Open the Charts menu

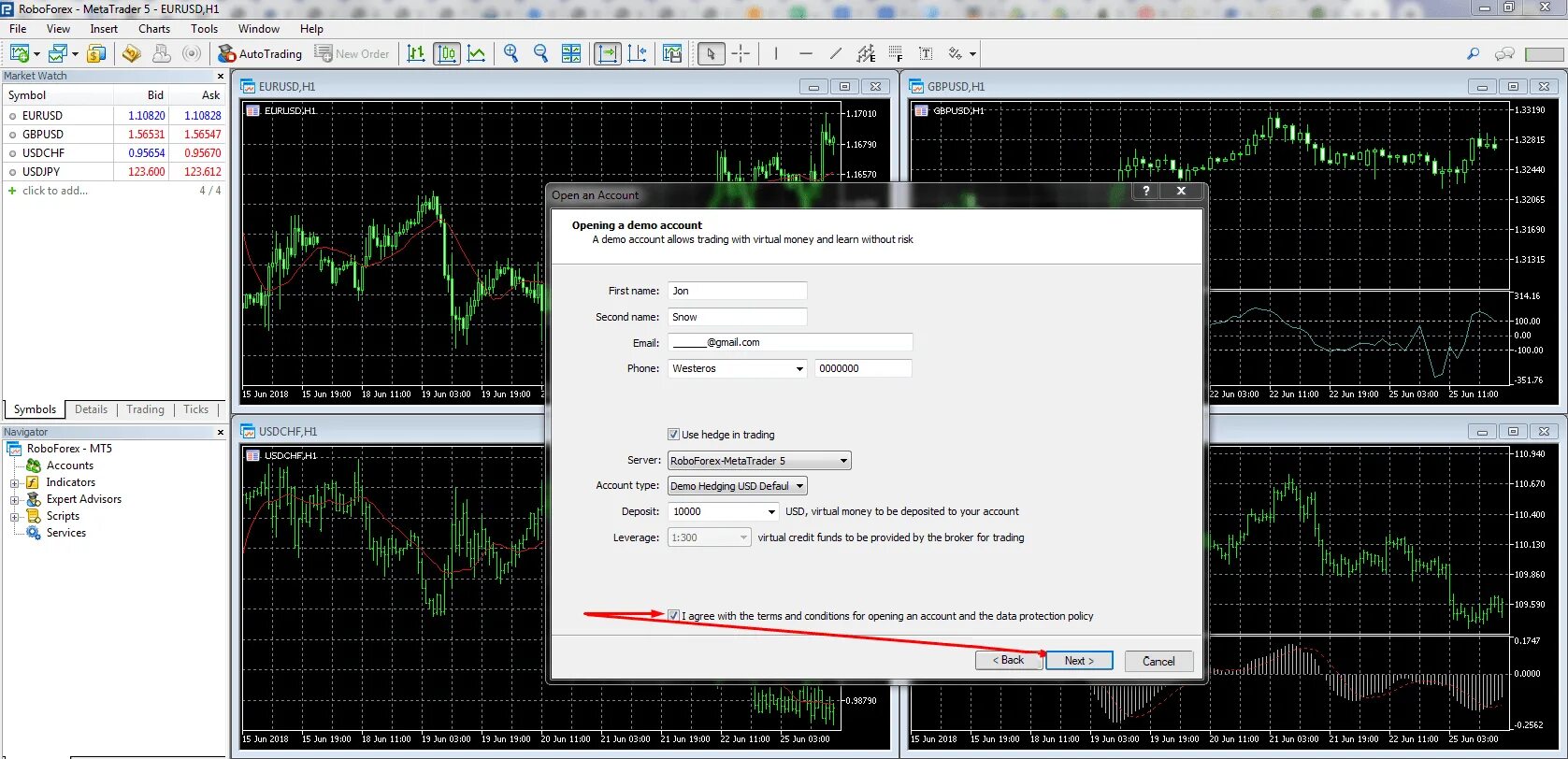[154, 29]
